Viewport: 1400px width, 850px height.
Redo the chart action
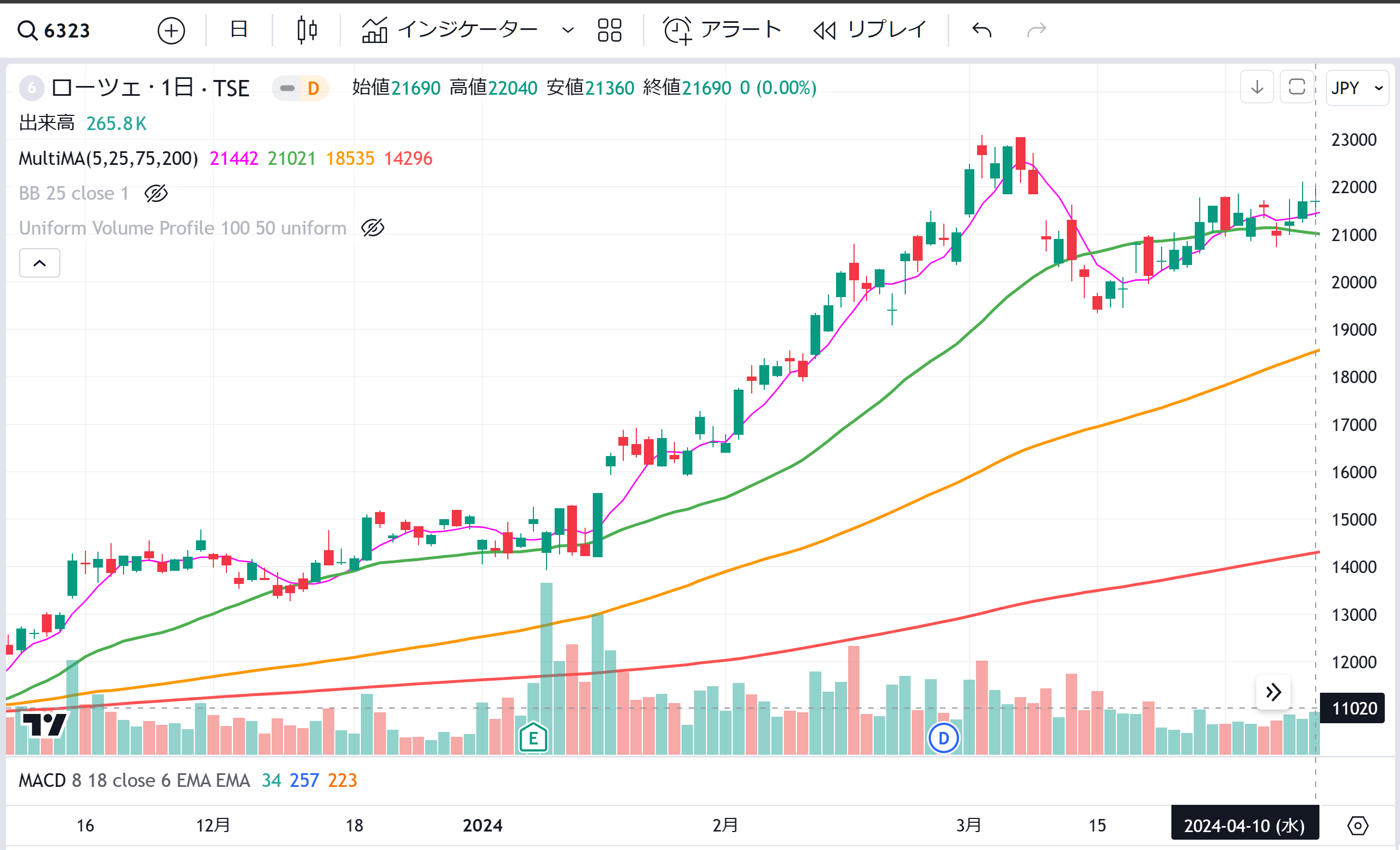coord(1037,29)
